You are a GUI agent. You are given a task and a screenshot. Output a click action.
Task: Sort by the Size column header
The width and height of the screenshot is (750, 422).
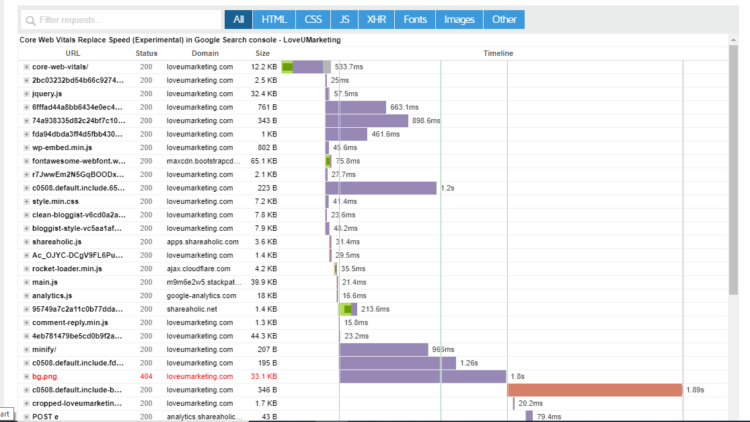click(262, 54)
